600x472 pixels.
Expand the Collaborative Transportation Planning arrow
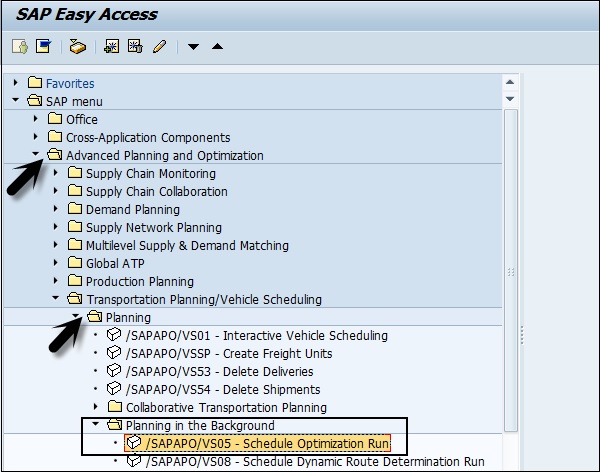pyautogui.click(x=96, y=407)
